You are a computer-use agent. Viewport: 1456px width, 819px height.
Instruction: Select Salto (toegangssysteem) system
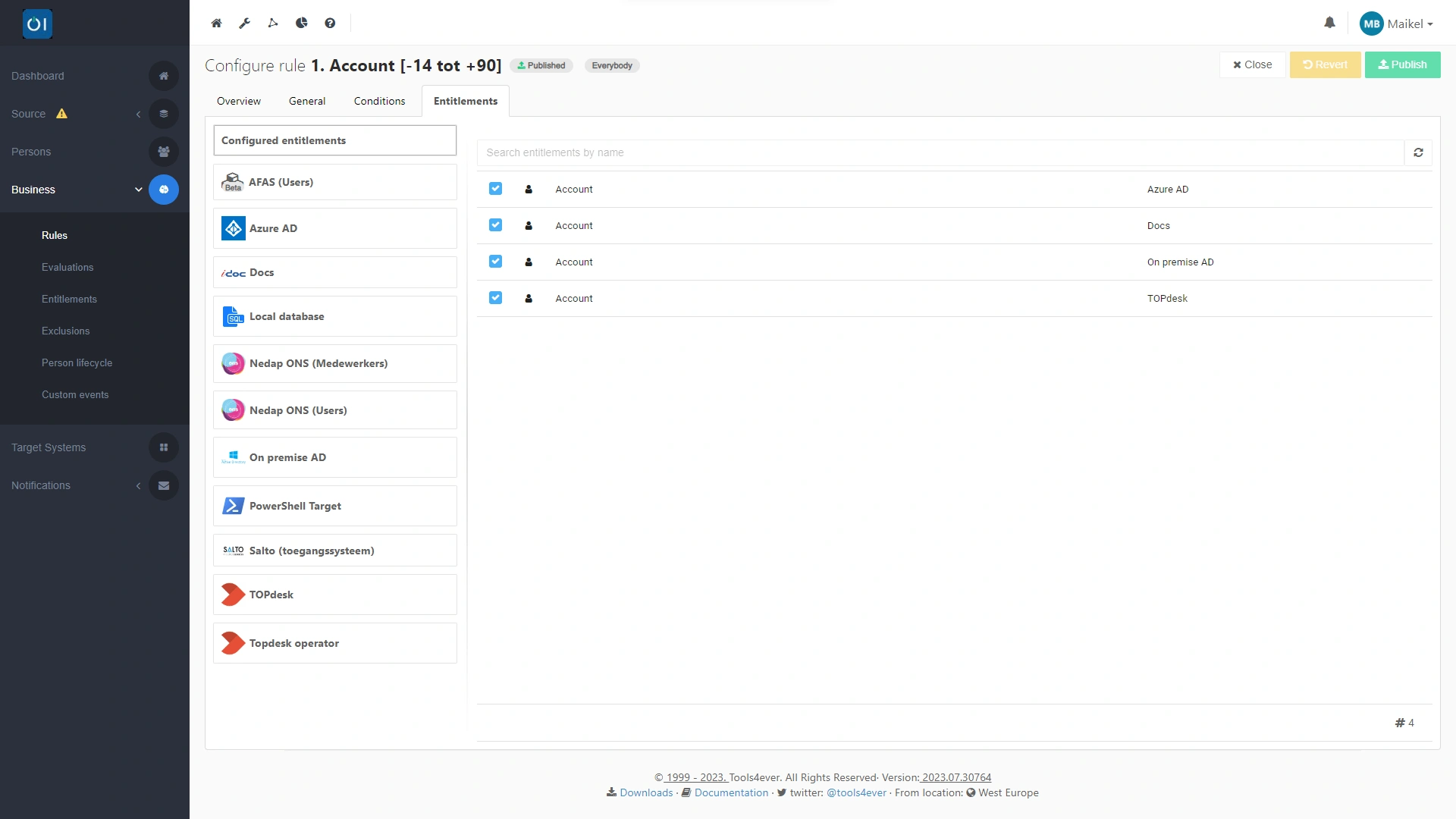coord(334,551)
